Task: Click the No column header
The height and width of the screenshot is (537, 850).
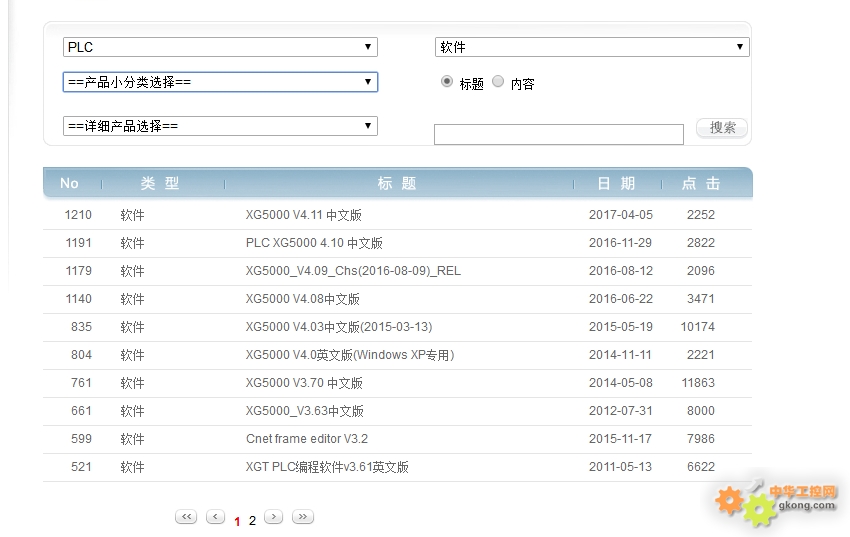Action: pos(69,183)
